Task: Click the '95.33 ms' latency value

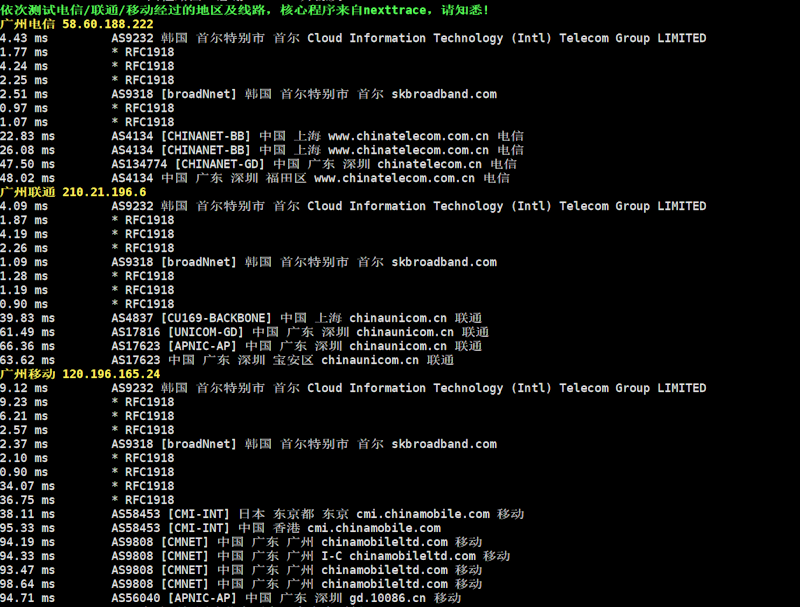Action: point(28,528)
